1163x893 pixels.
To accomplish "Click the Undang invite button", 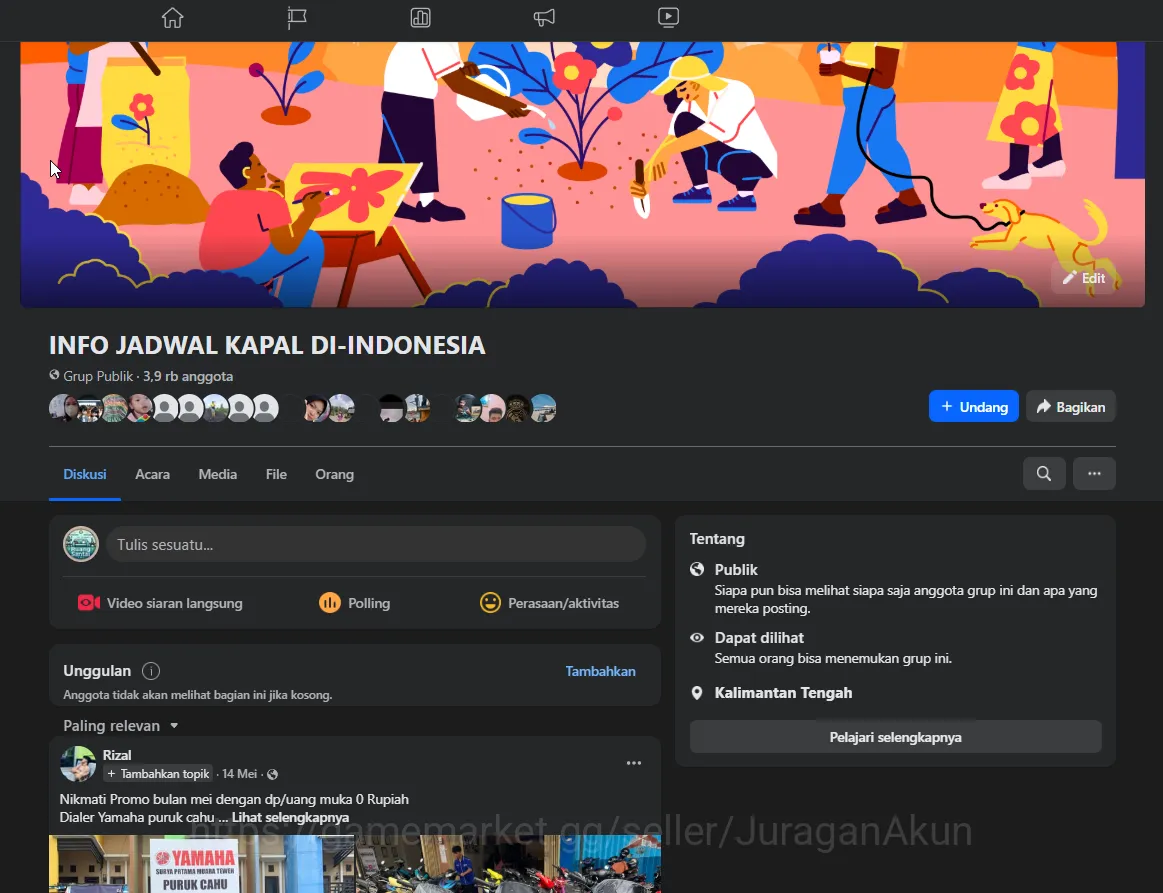I will [x=973, y=406].
